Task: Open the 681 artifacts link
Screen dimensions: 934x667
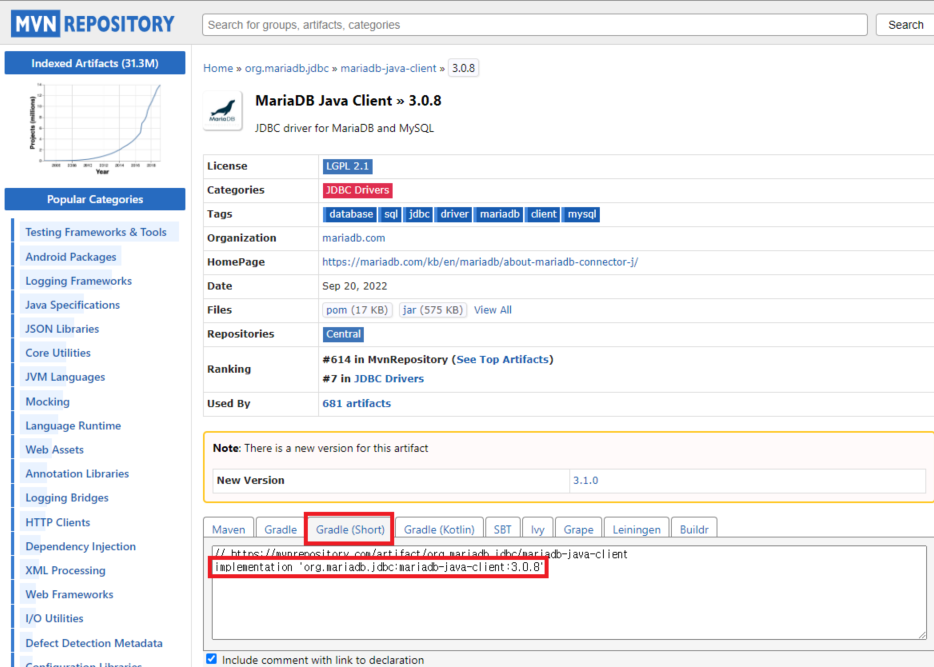Action: click(x=357, y=403)
